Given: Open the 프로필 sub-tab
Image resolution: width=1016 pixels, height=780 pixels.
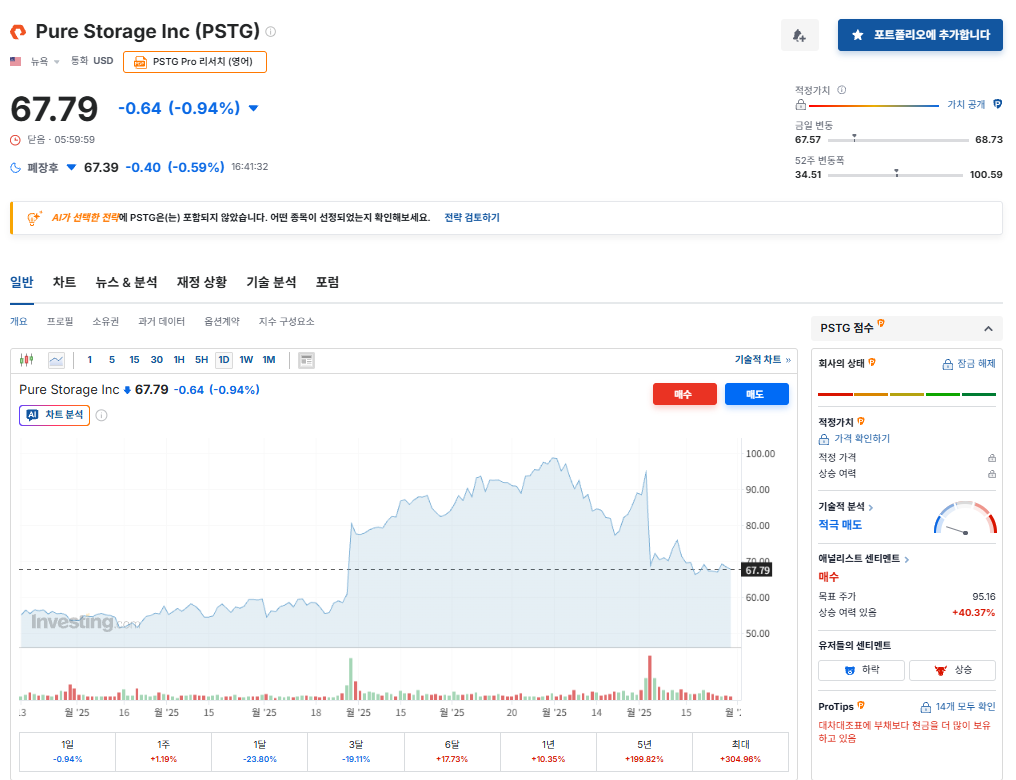Looking at the screenshot, I should 60,321.
